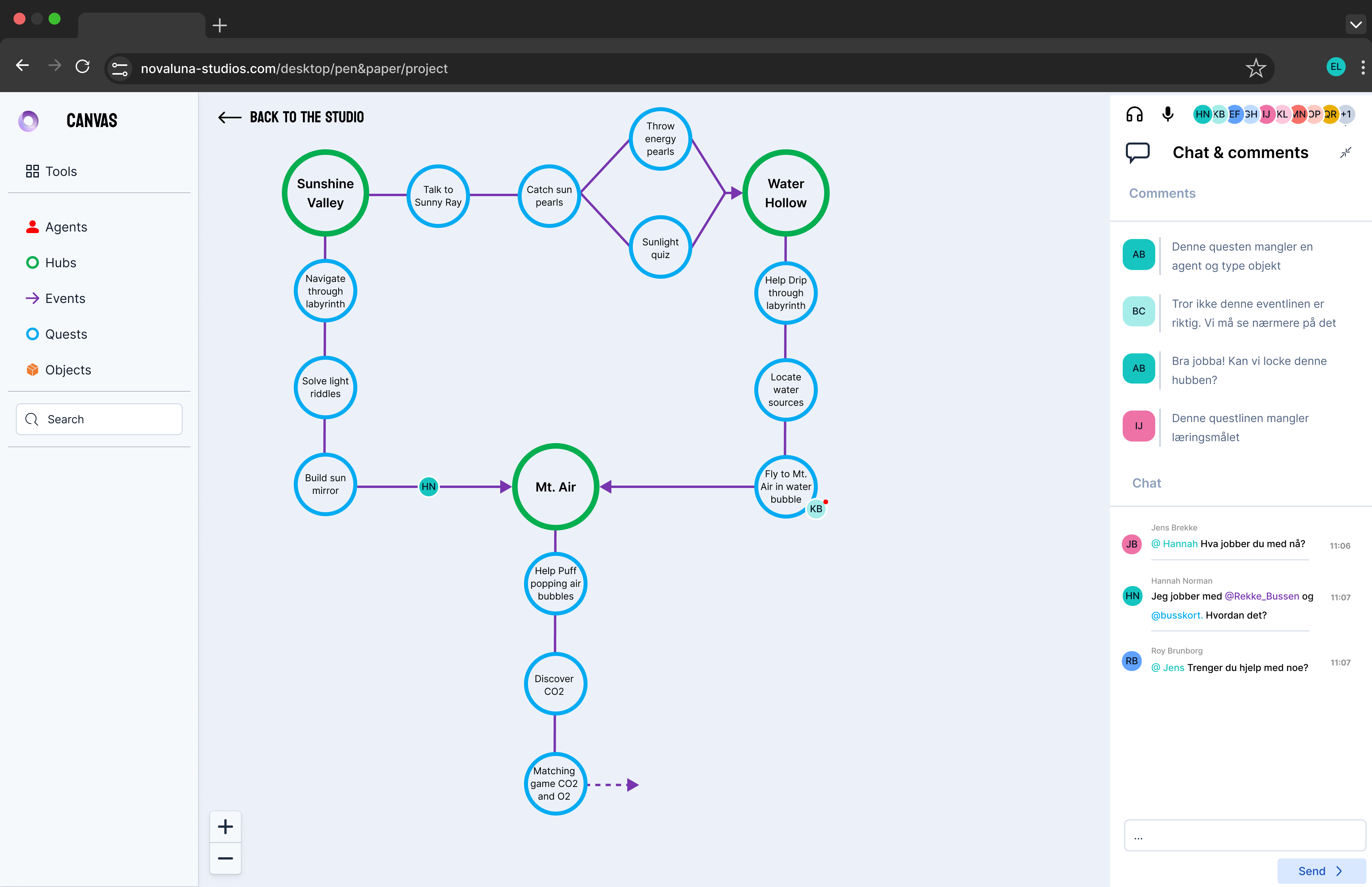1372x887 pixels.
Task: Select the Mt. Air hub node
Action: 555,487
